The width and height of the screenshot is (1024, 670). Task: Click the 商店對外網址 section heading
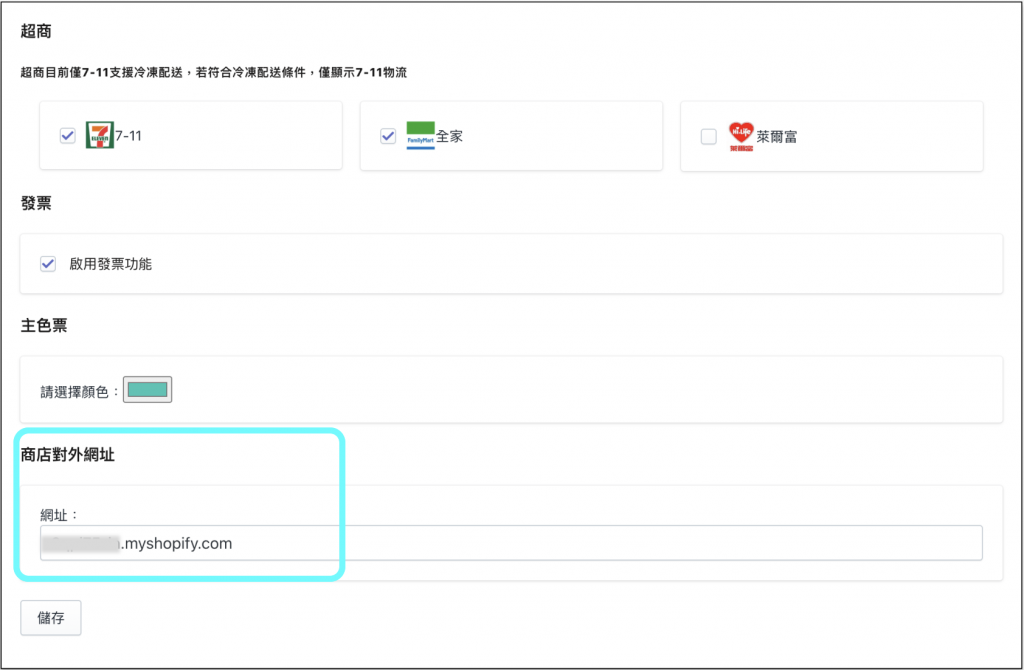tap(69, 455)
